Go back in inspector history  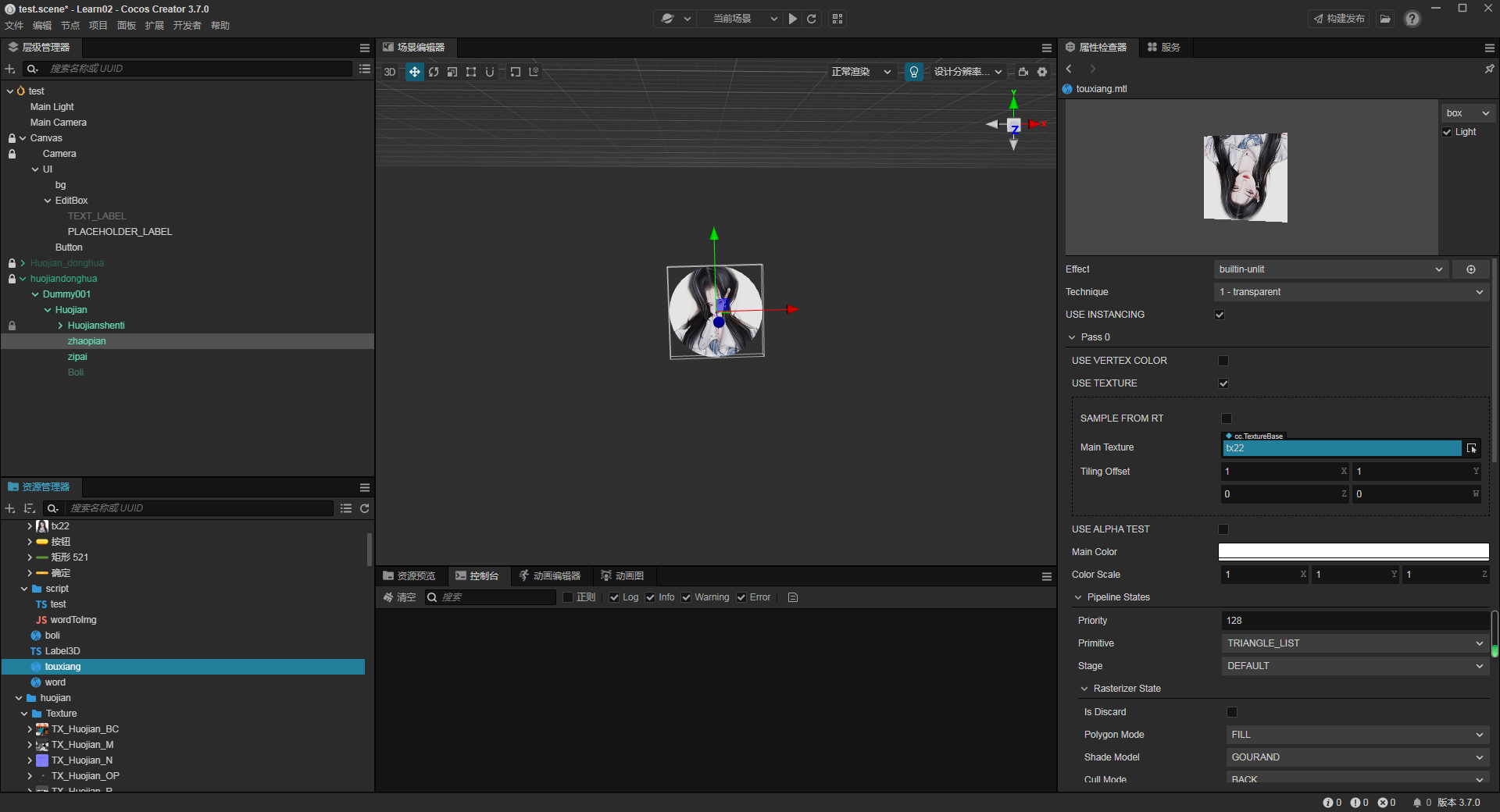[x=1069, y=69]
